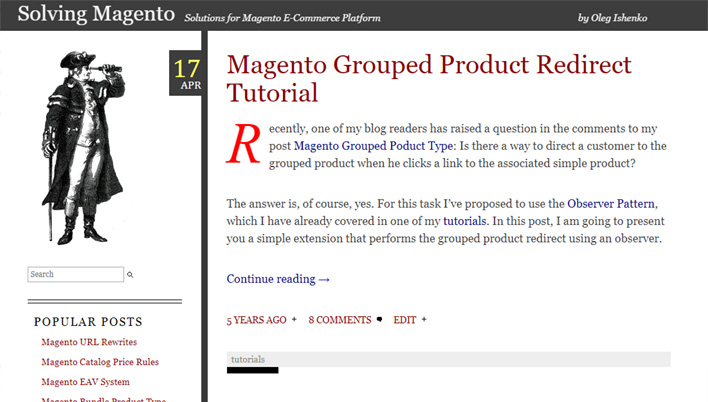Screen dimensions: 708x402
Task: Click the by Oleg Ishenko author text
Action: 612,18
